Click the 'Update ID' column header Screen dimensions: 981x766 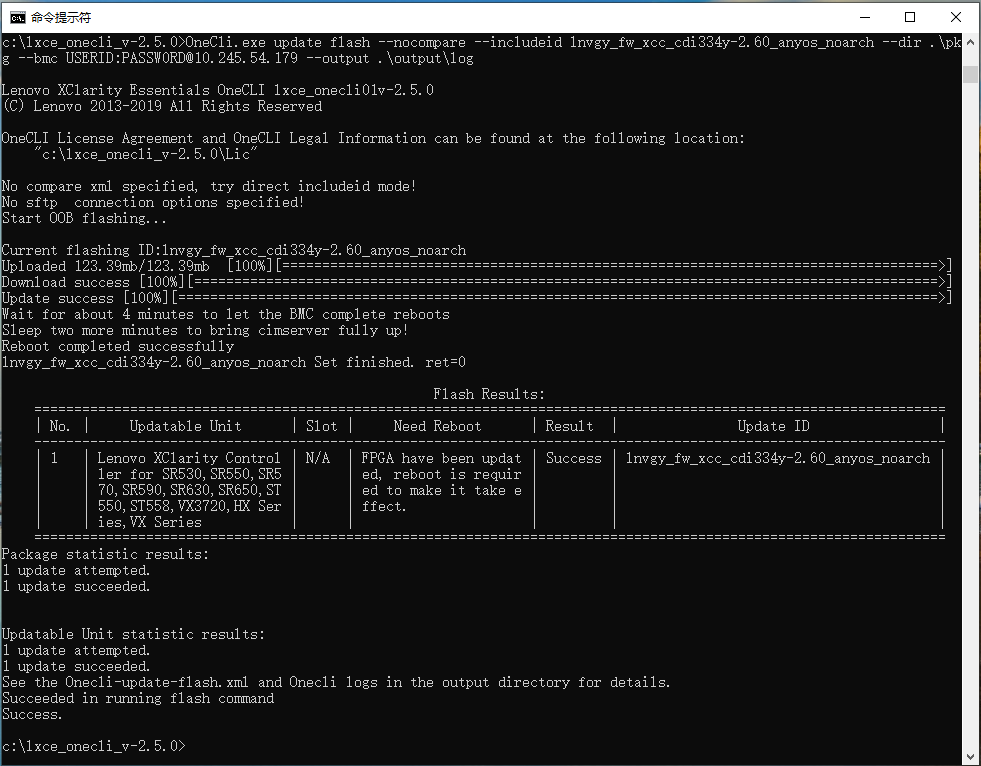pos(773,426)
